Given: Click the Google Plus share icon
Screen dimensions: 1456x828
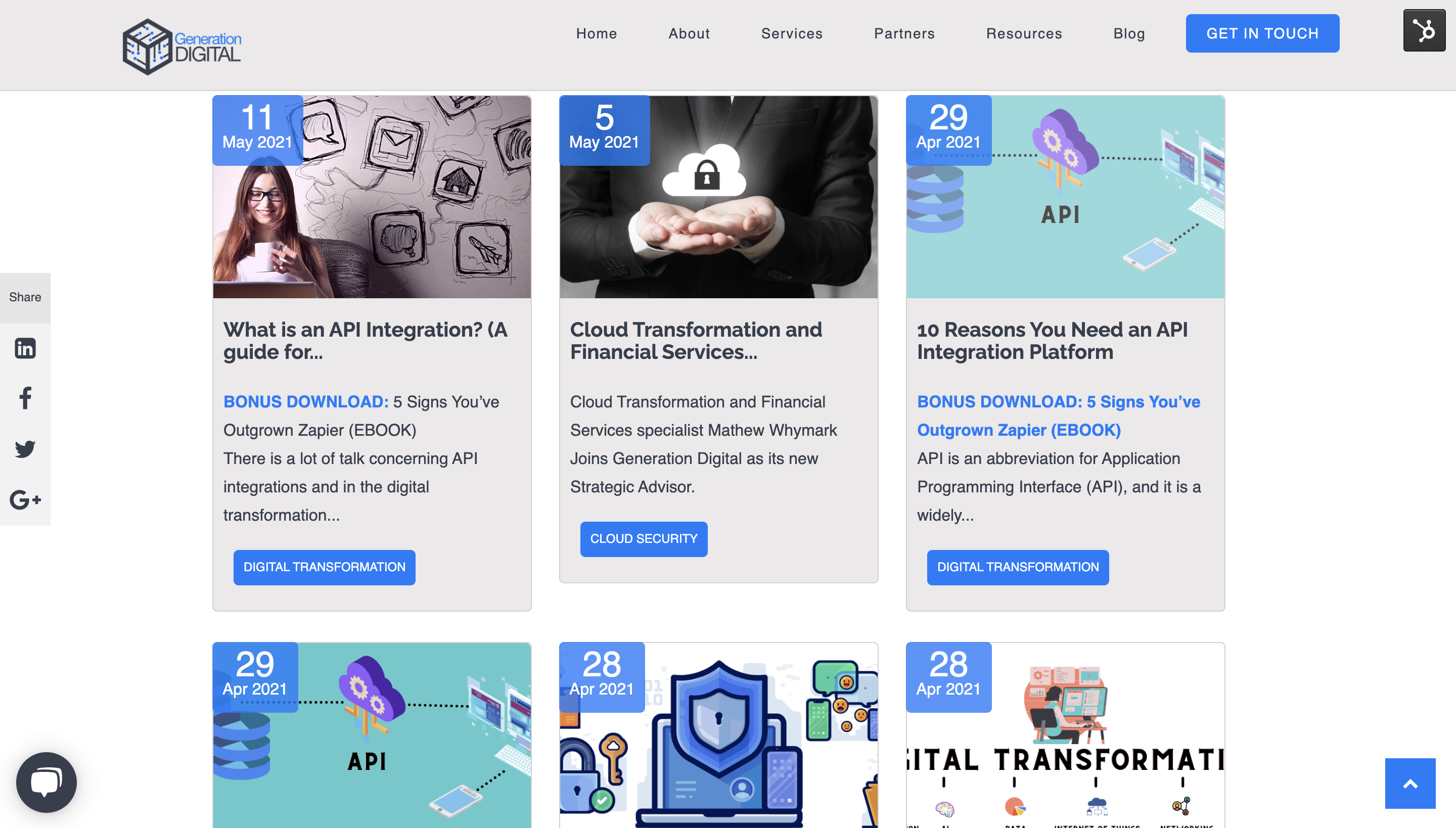Looking at the screenshot, I should pyautogui.click(x=25, y=499).
